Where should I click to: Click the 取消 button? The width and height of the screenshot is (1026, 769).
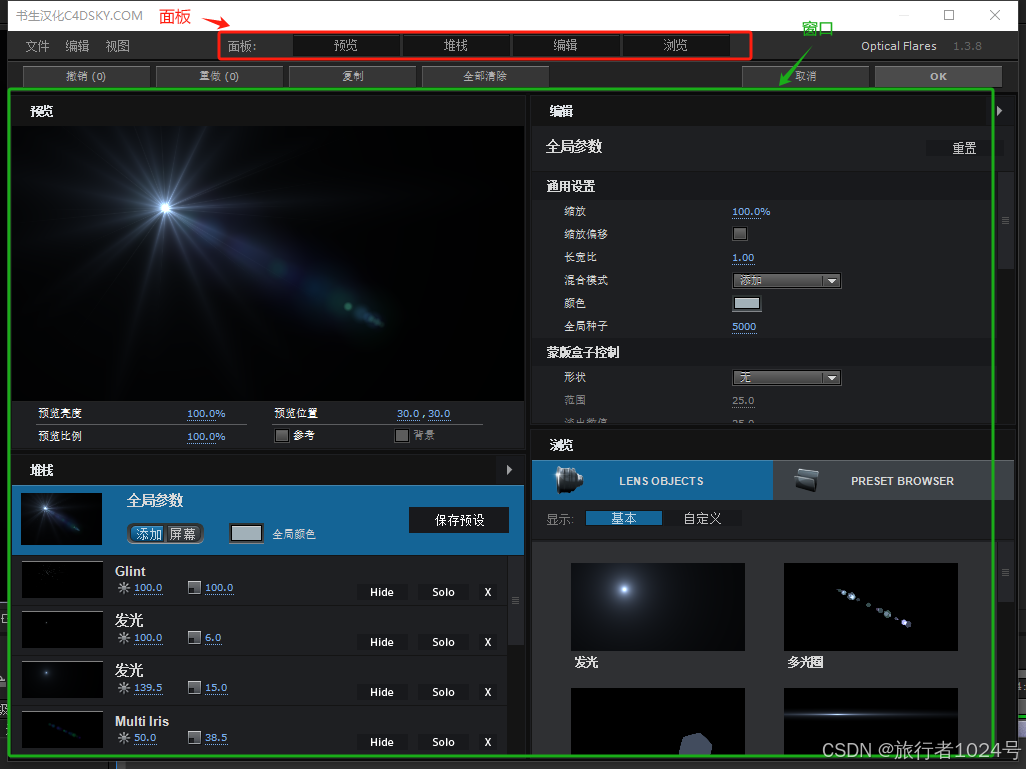click(805, 76)
